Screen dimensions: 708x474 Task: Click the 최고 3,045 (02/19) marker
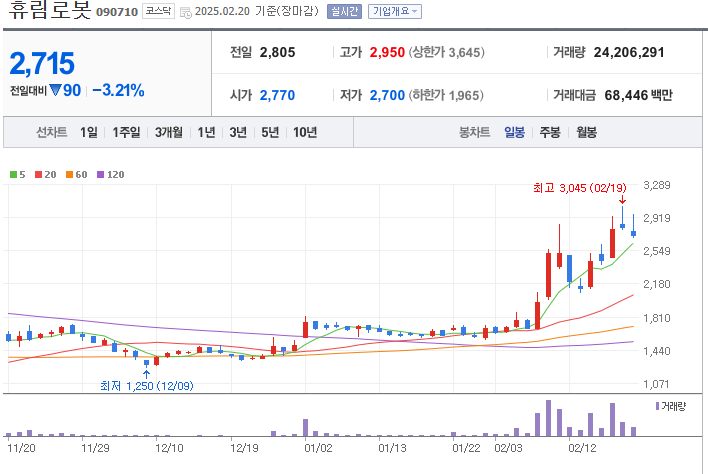(580, 188)
